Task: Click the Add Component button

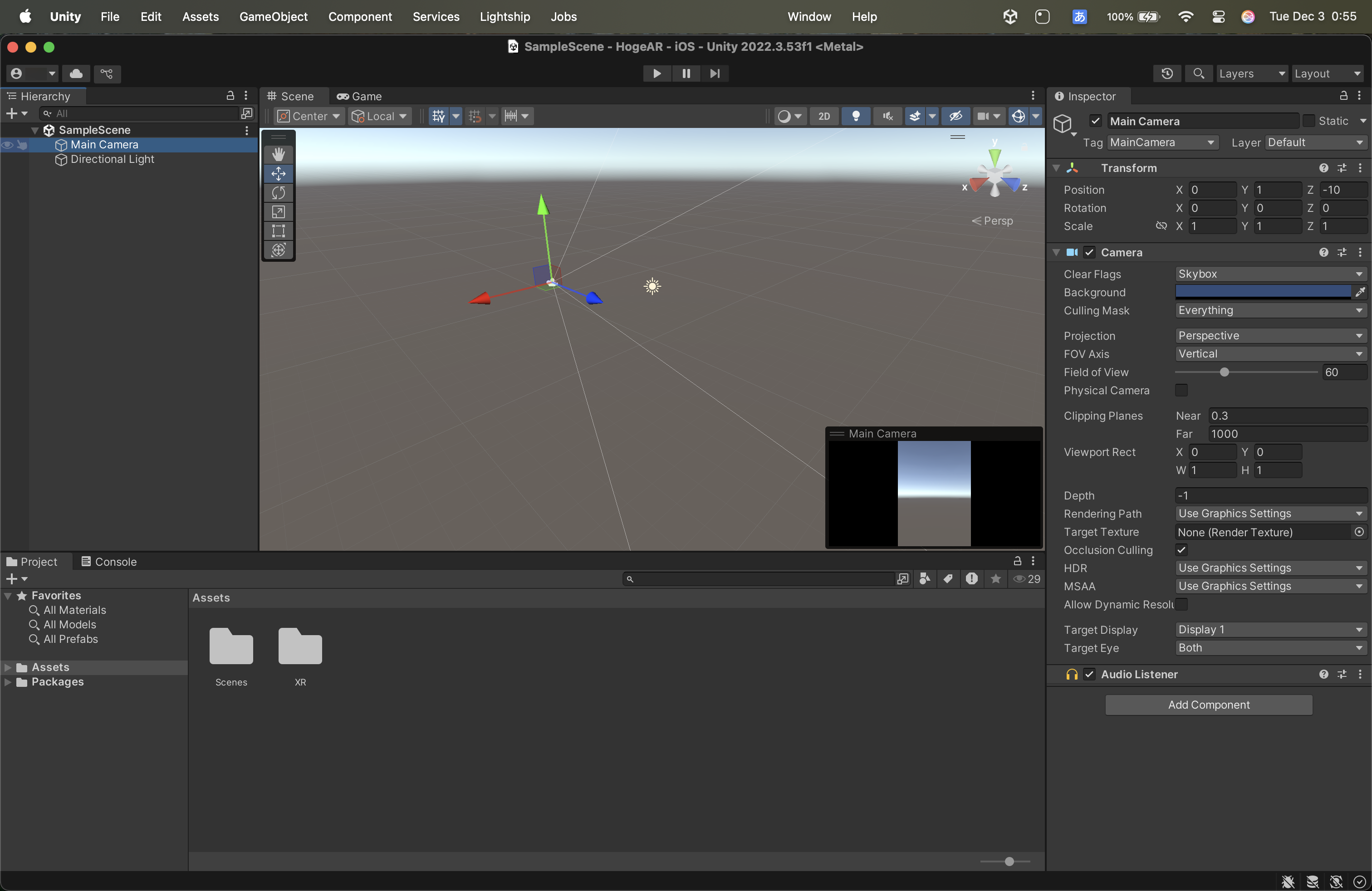Action: 1208,705
